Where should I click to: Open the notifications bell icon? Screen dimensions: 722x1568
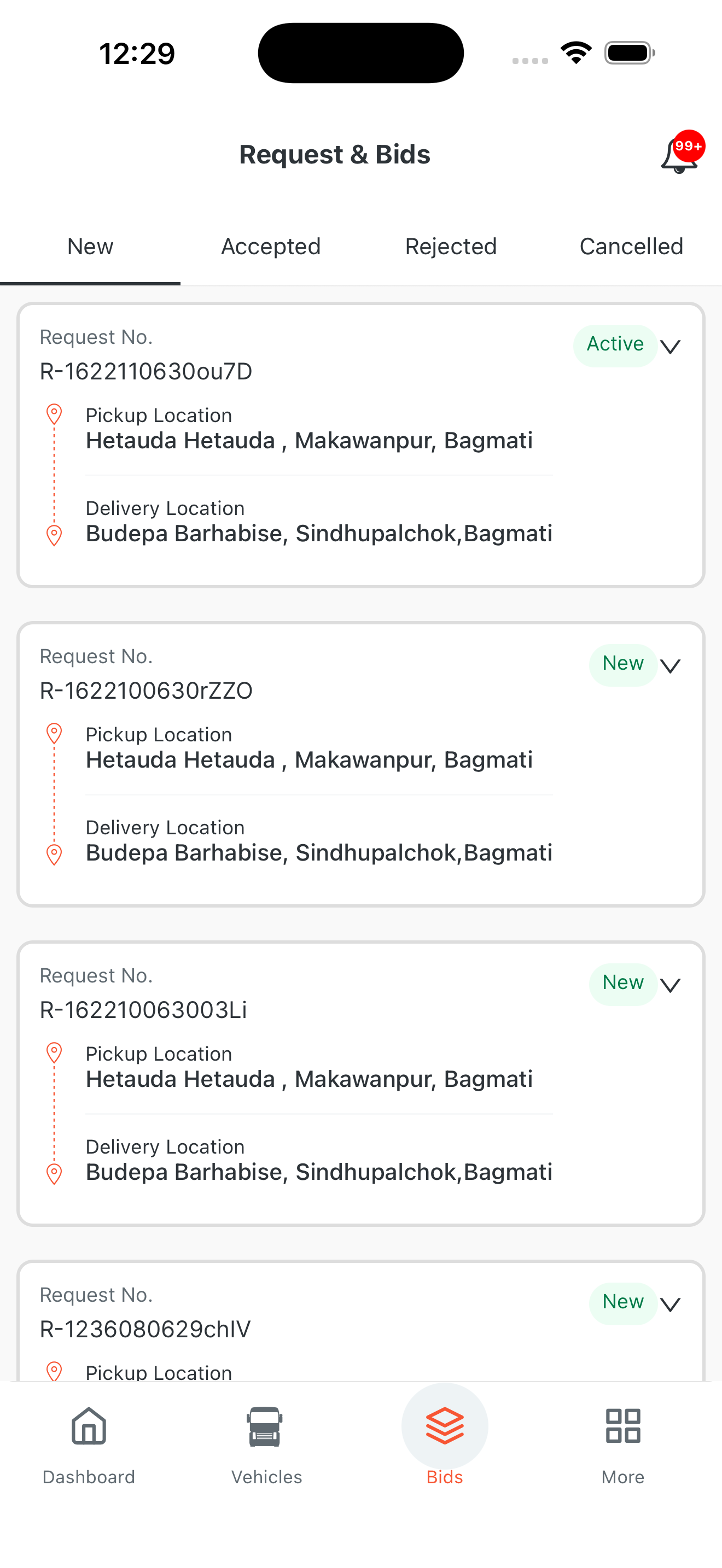tap(679, 155)
